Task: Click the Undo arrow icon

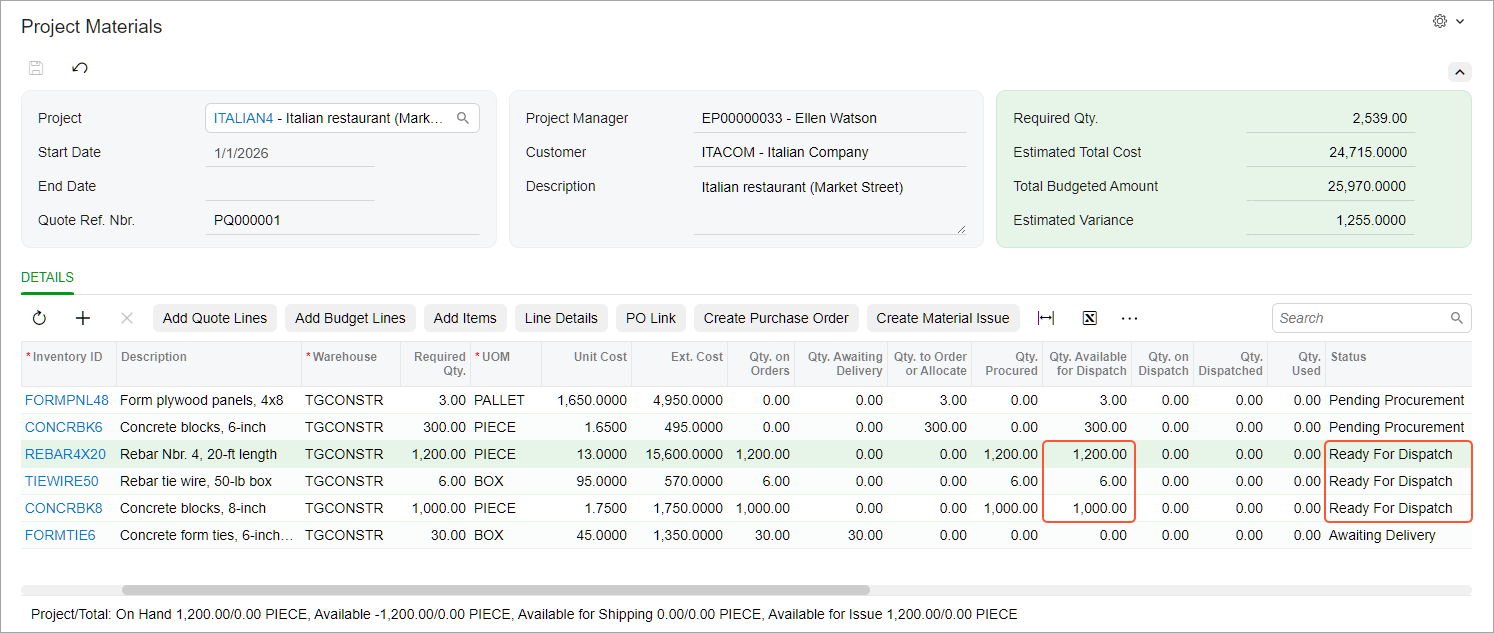Action: click(80, 68)
